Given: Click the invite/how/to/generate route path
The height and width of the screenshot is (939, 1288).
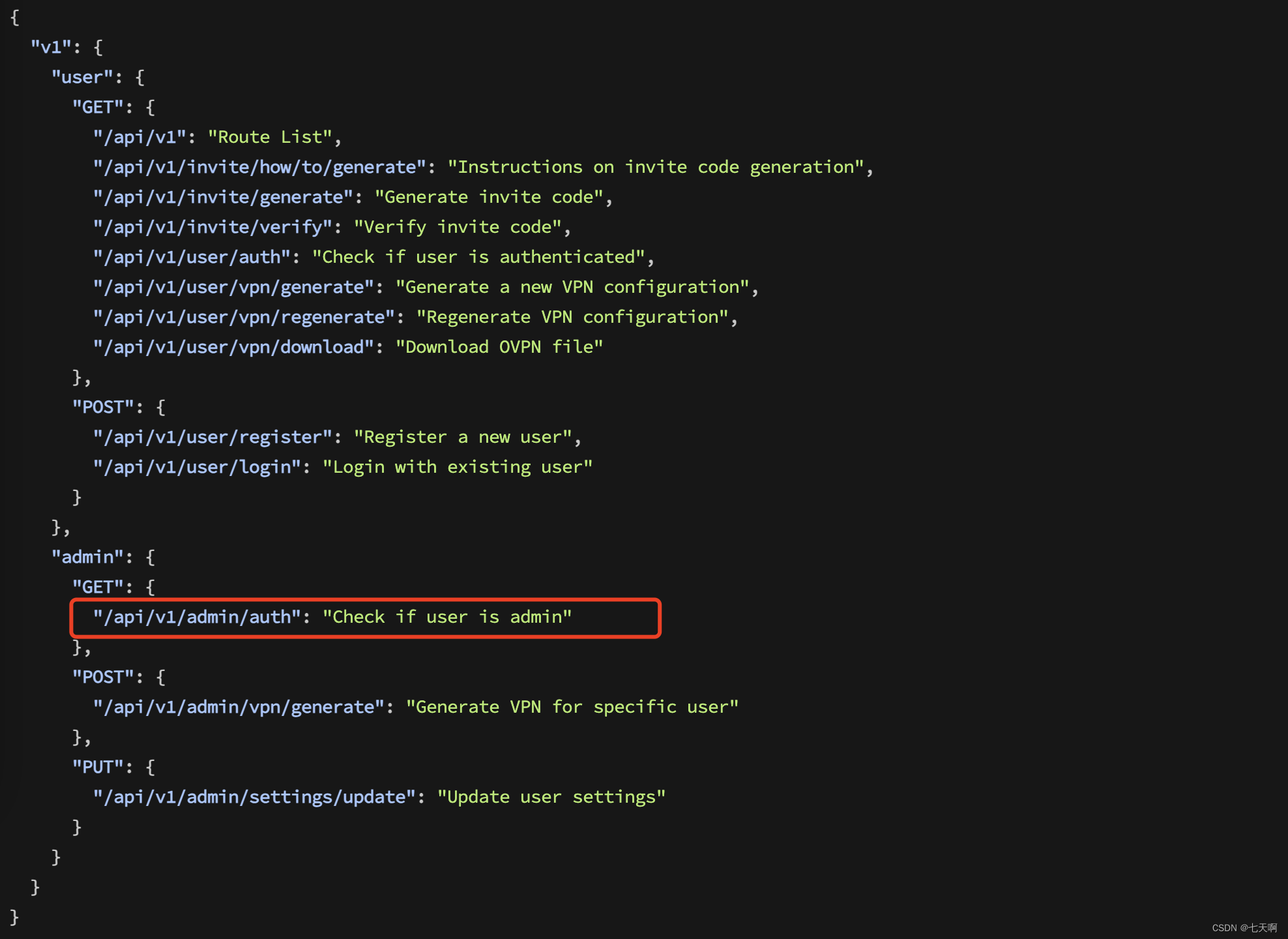Looking at the screenshot, I should [257, 167].
